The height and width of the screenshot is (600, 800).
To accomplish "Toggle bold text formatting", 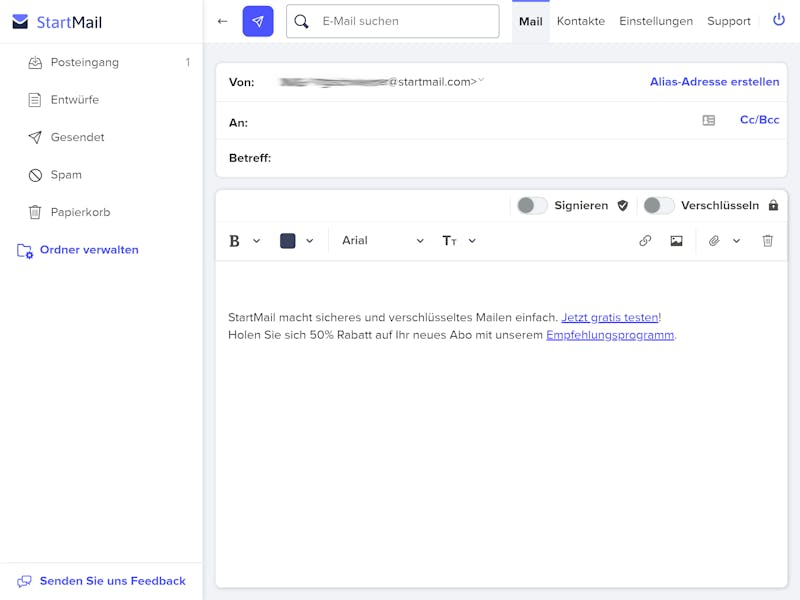I will (234, 241).
